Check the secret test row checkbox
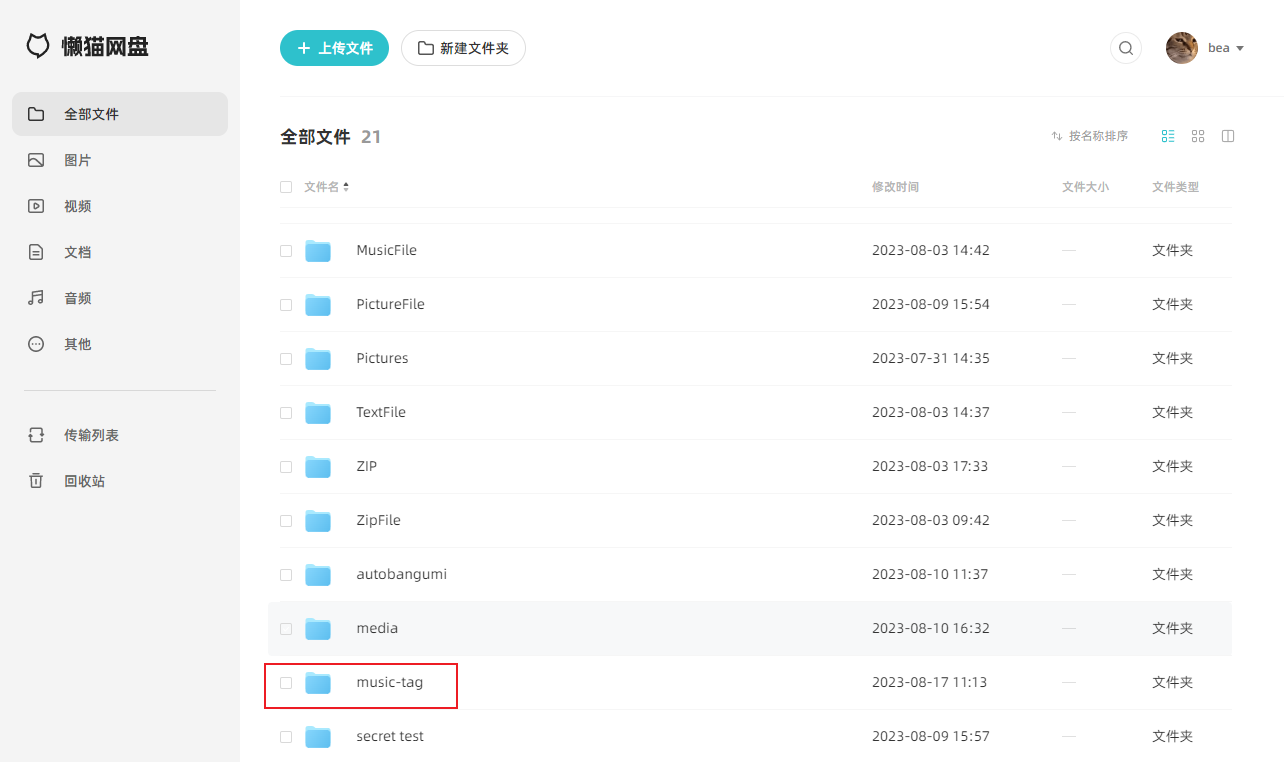 pos(286,737)
